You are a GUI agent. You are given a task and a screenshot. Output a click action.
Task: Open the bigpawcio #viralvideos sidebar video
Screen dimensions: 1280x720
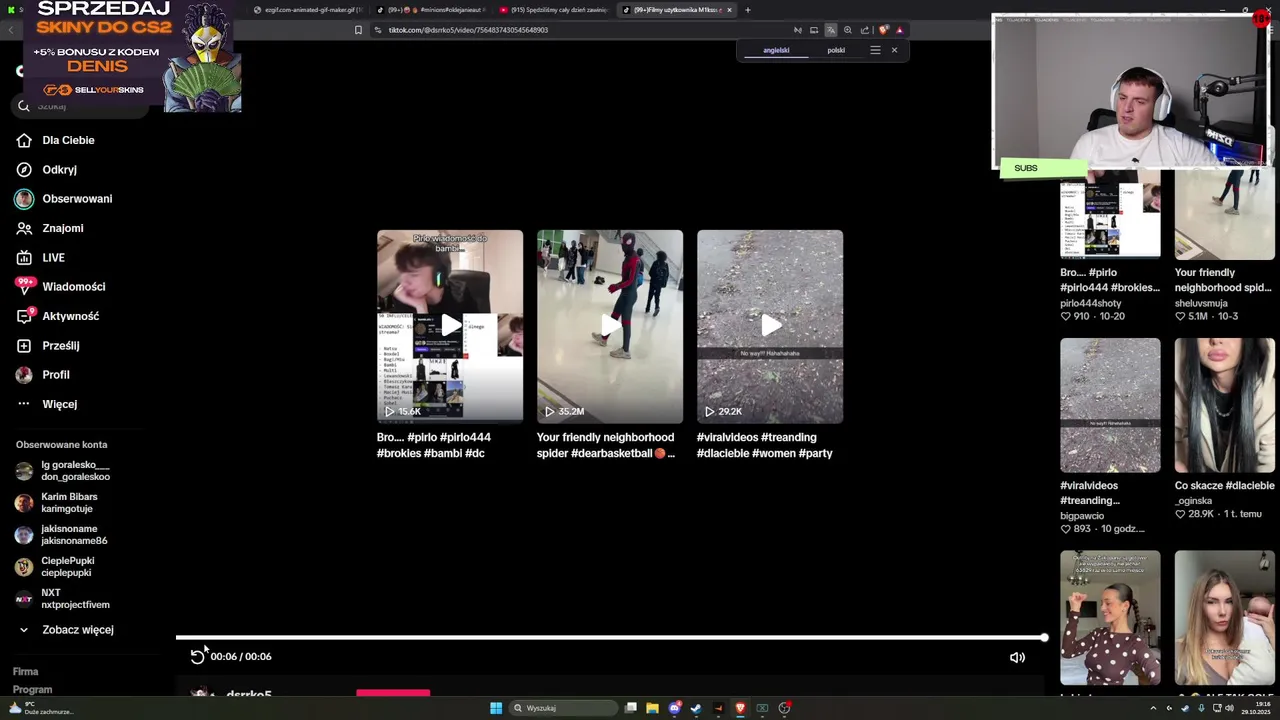coord(1110,405)
